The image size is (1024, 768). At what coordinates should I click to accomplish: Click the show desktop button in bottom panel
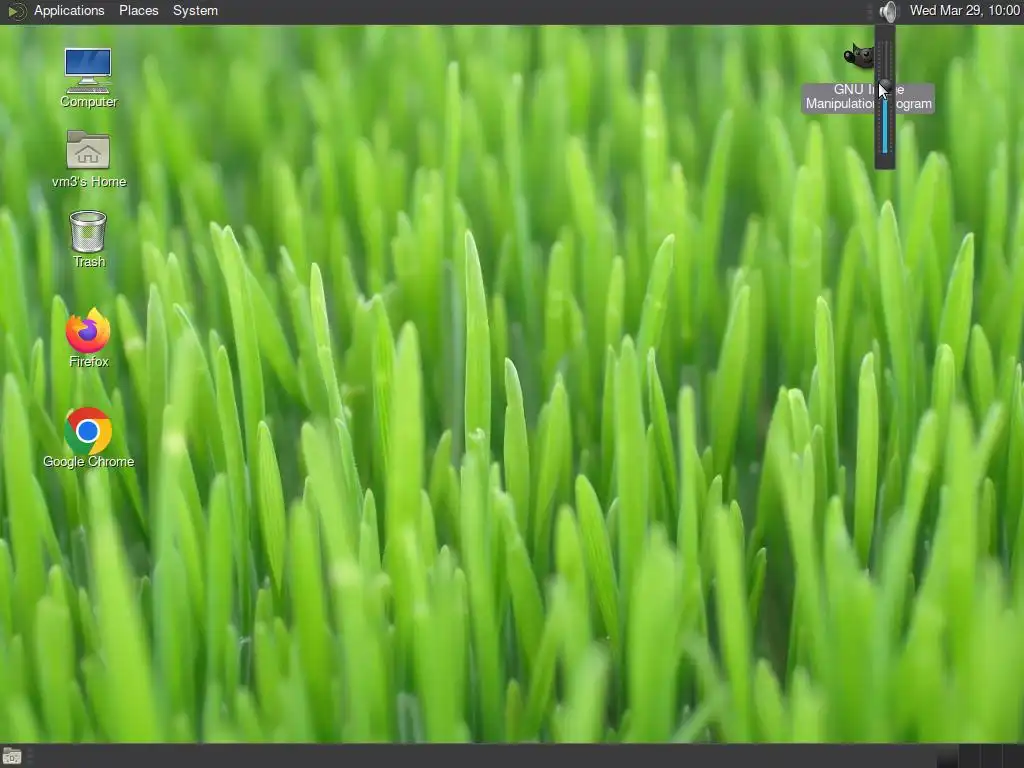[12, 757]
